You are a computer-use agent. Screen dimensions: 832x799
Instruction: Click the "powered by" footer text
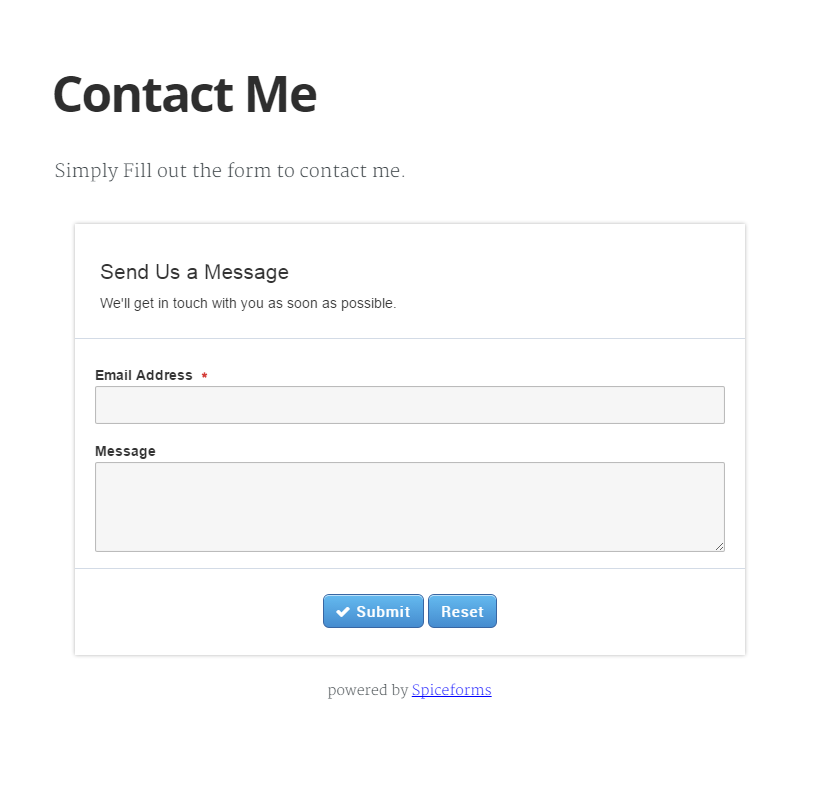(x=367, y=690)
